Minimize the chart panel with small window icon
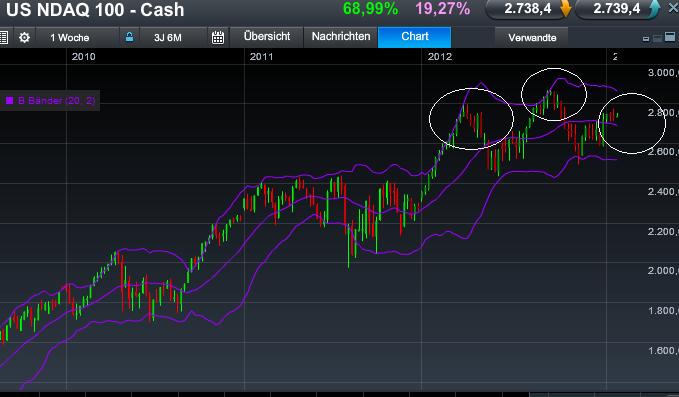 pyautogui.click(x=646, y=39)
